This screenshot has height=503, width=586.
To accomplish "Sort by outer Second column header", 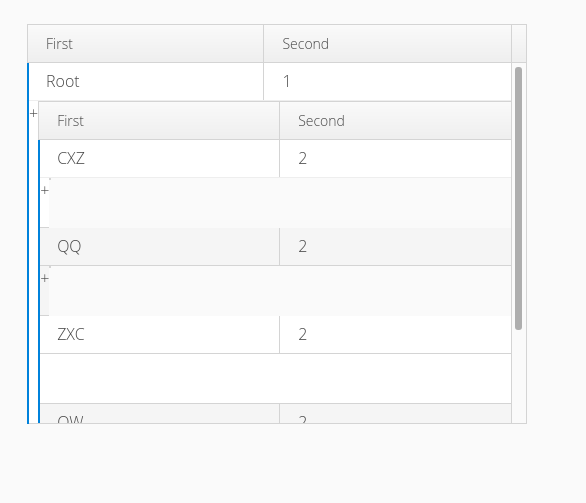I will (388, 44).
